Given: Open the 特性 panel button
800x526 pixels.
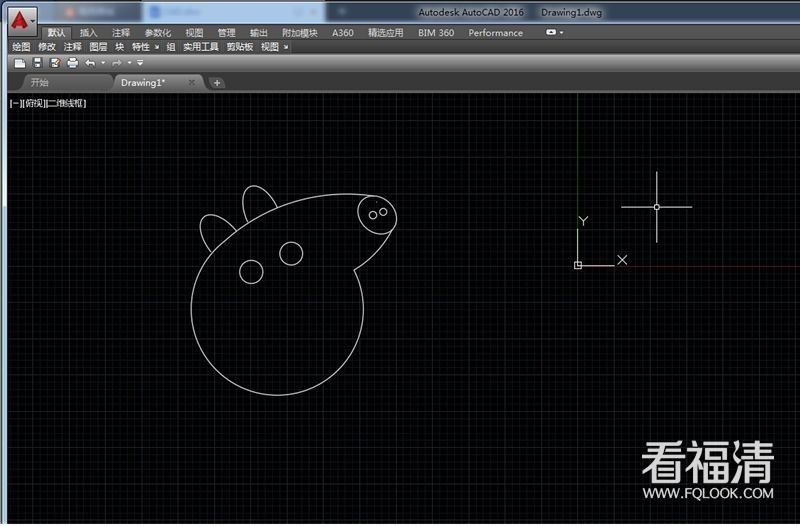Looking at the screenshot, I should [141, 47].
